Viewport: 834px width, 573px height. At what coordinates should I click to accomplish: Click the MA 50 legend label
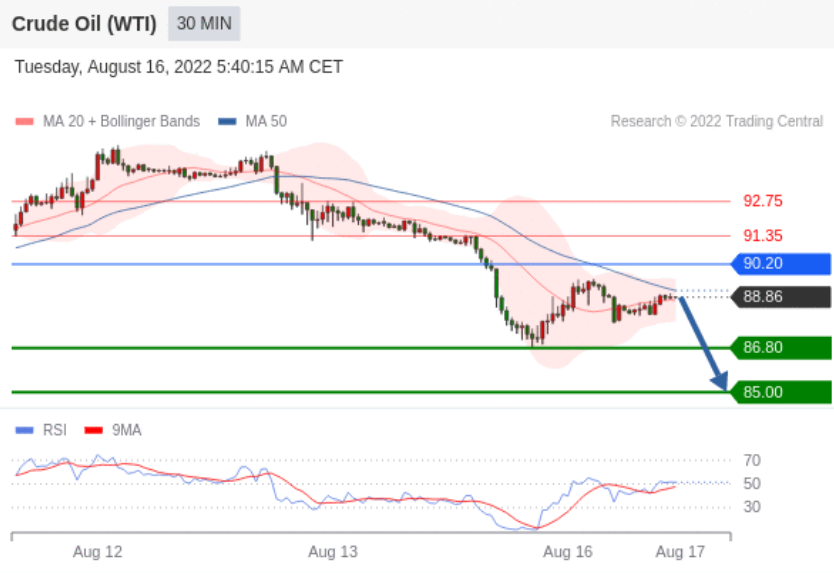[x=266, y=121]
